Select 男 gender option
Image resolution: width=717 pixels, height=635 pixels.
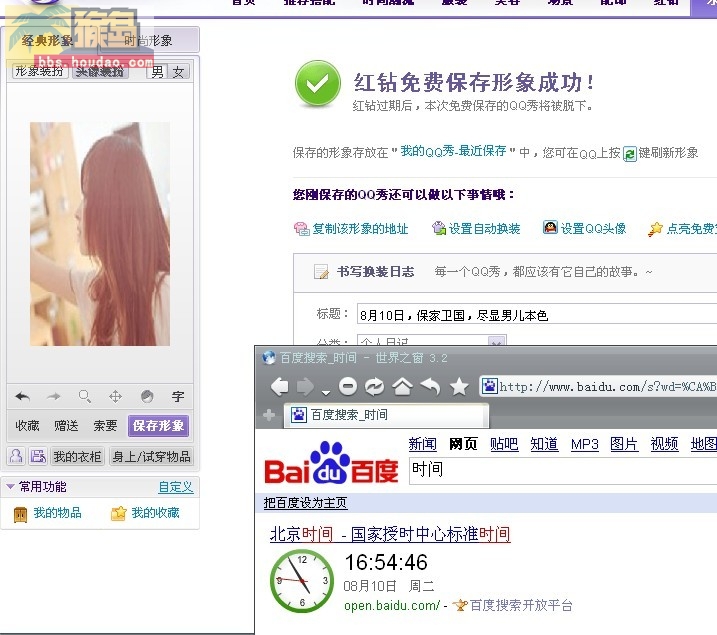(157, 72)
